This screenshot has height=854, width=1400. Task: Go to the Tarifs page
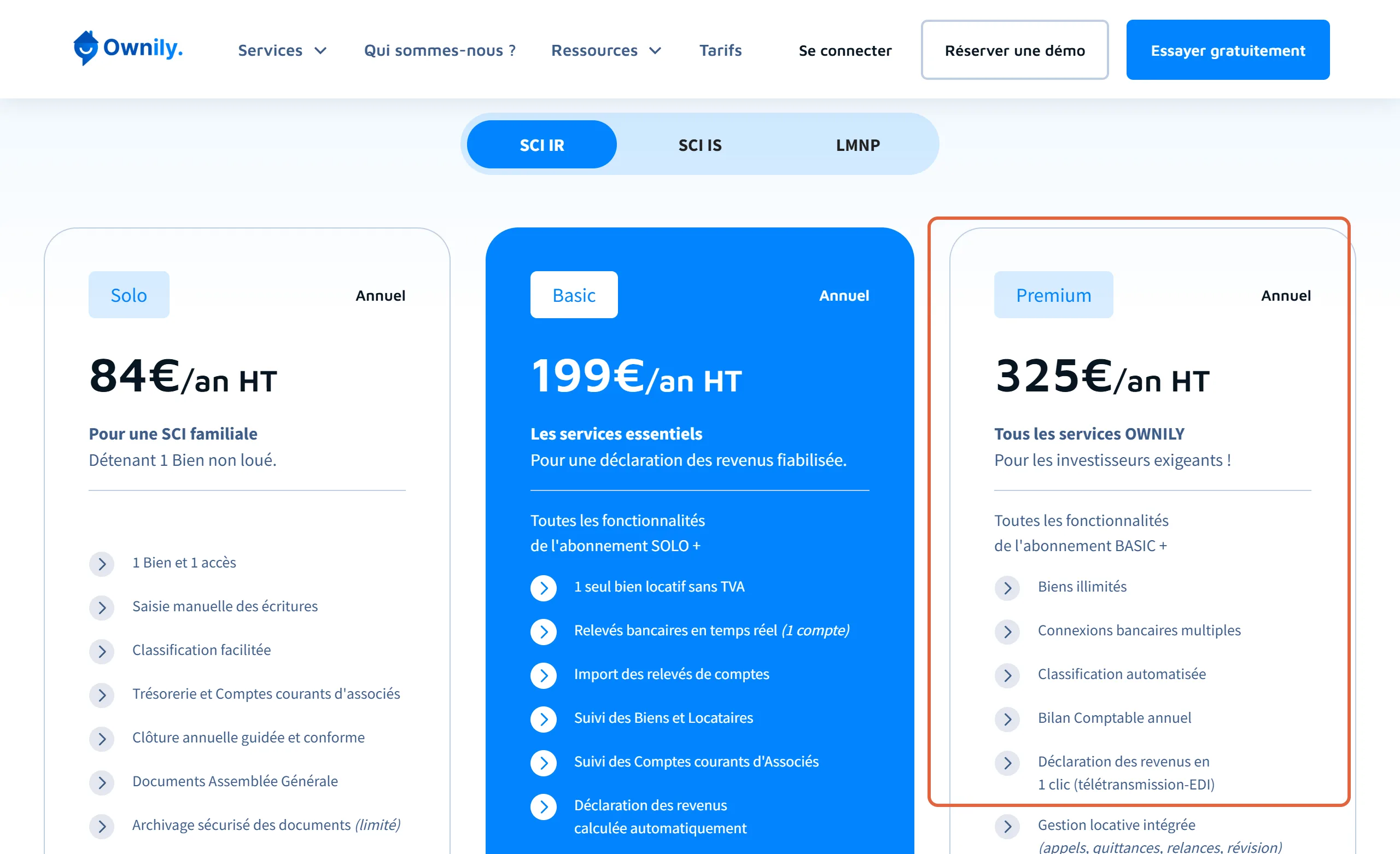tap(720, 50)
